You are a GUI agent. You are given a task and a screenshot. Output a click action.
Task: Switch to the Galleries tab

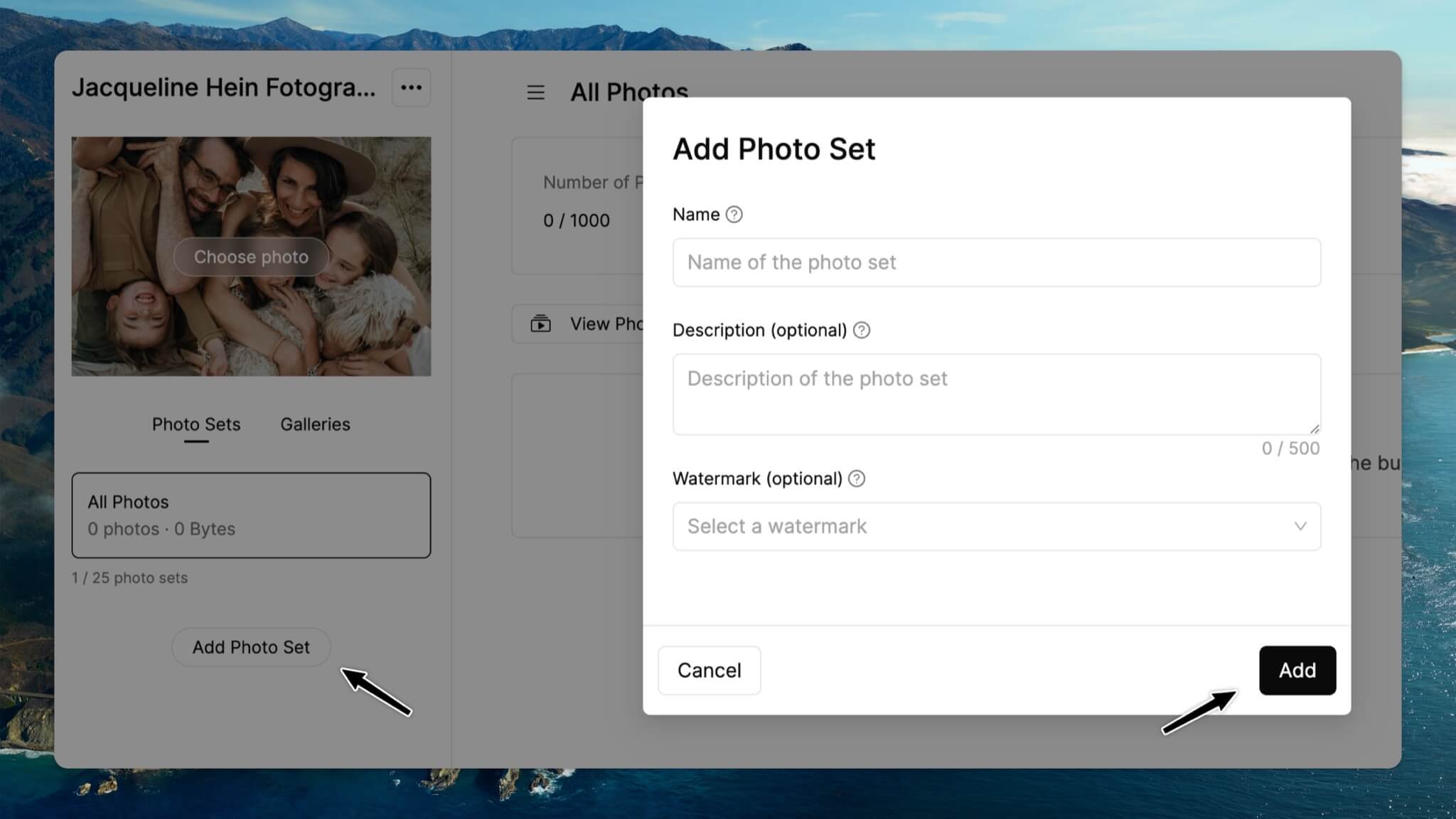point(315,424)
